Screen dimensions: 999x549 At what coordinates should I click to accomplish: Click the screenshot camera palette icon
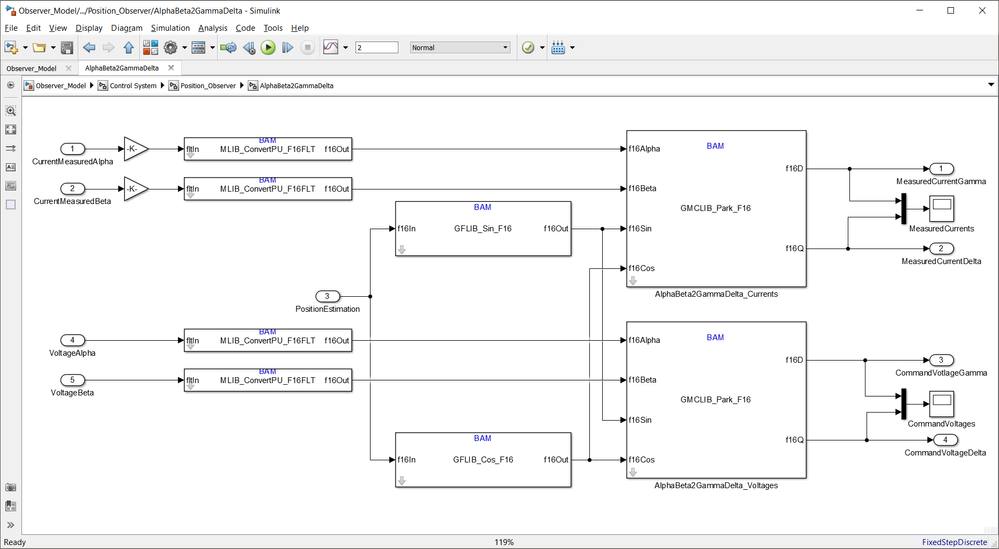click(x=11, y=488)
